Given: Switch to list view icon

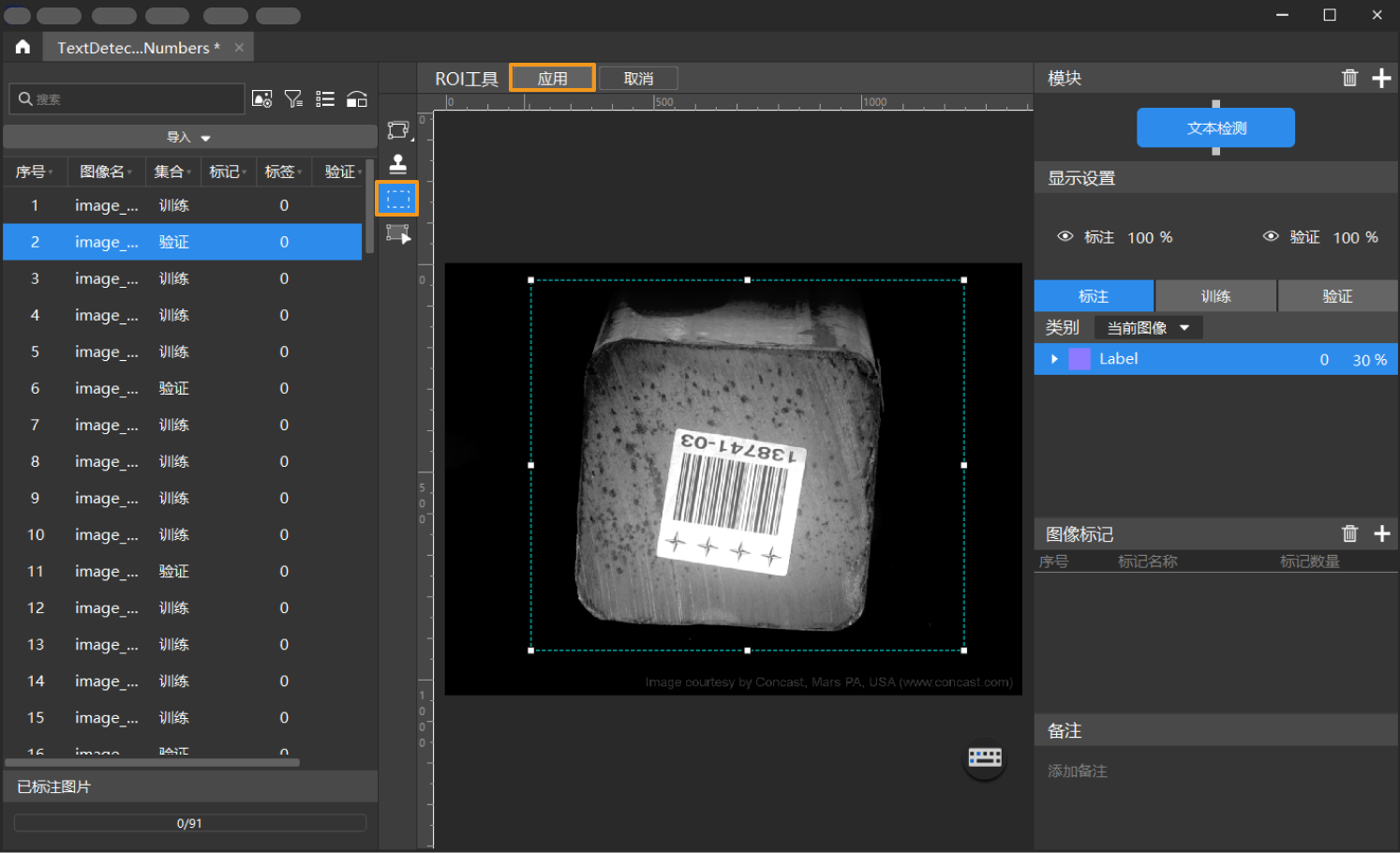Looking at the screenshot, I should pyautogui.click(x=325, y=98).
